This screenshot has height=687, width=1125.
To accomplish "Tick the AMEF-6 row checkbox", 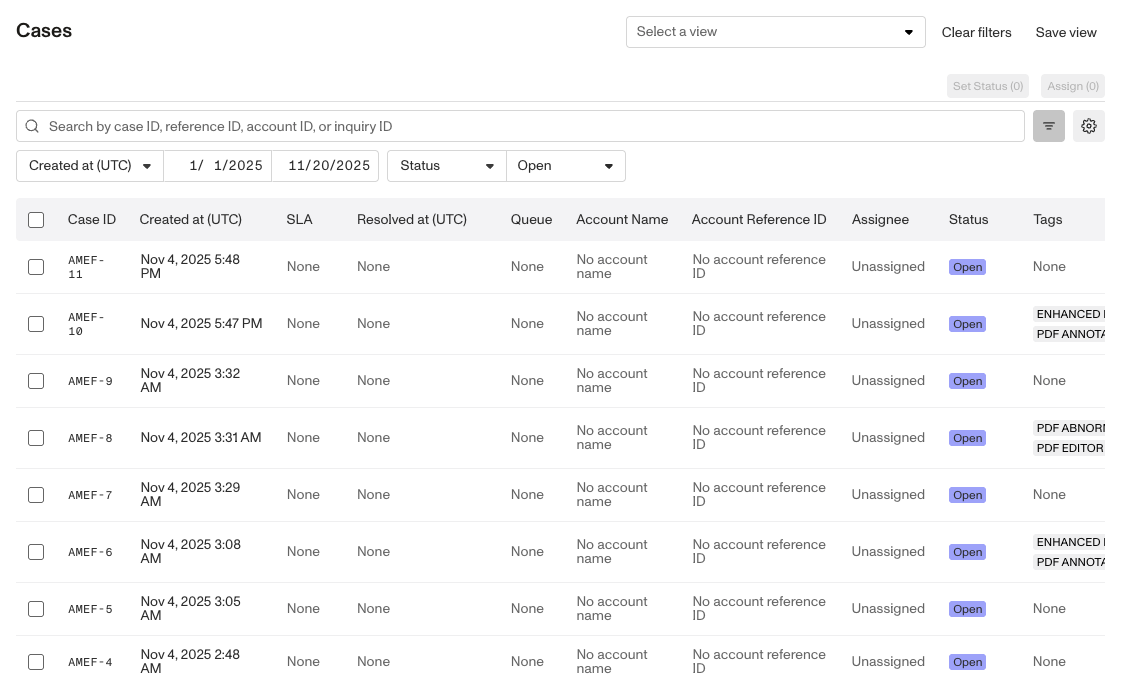I will pyautogui.click(x=36, y=552).
